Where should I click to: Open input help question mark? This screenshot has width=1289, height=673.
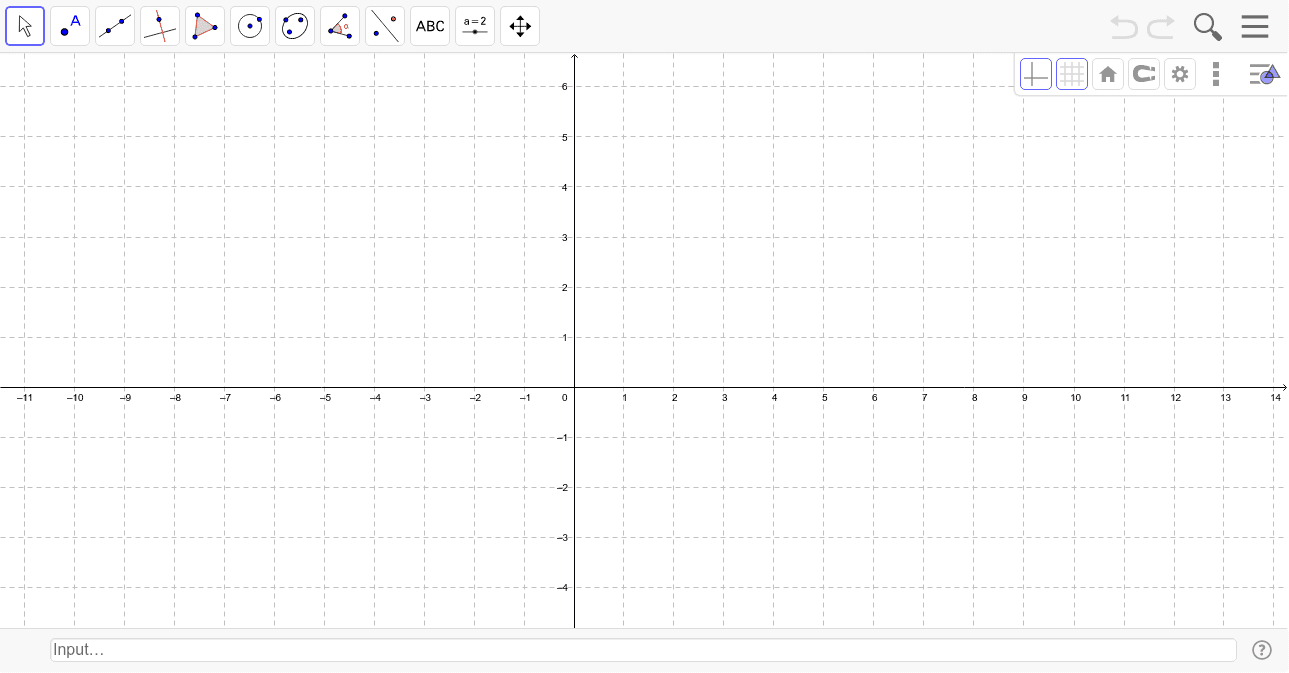(1262, 650)
